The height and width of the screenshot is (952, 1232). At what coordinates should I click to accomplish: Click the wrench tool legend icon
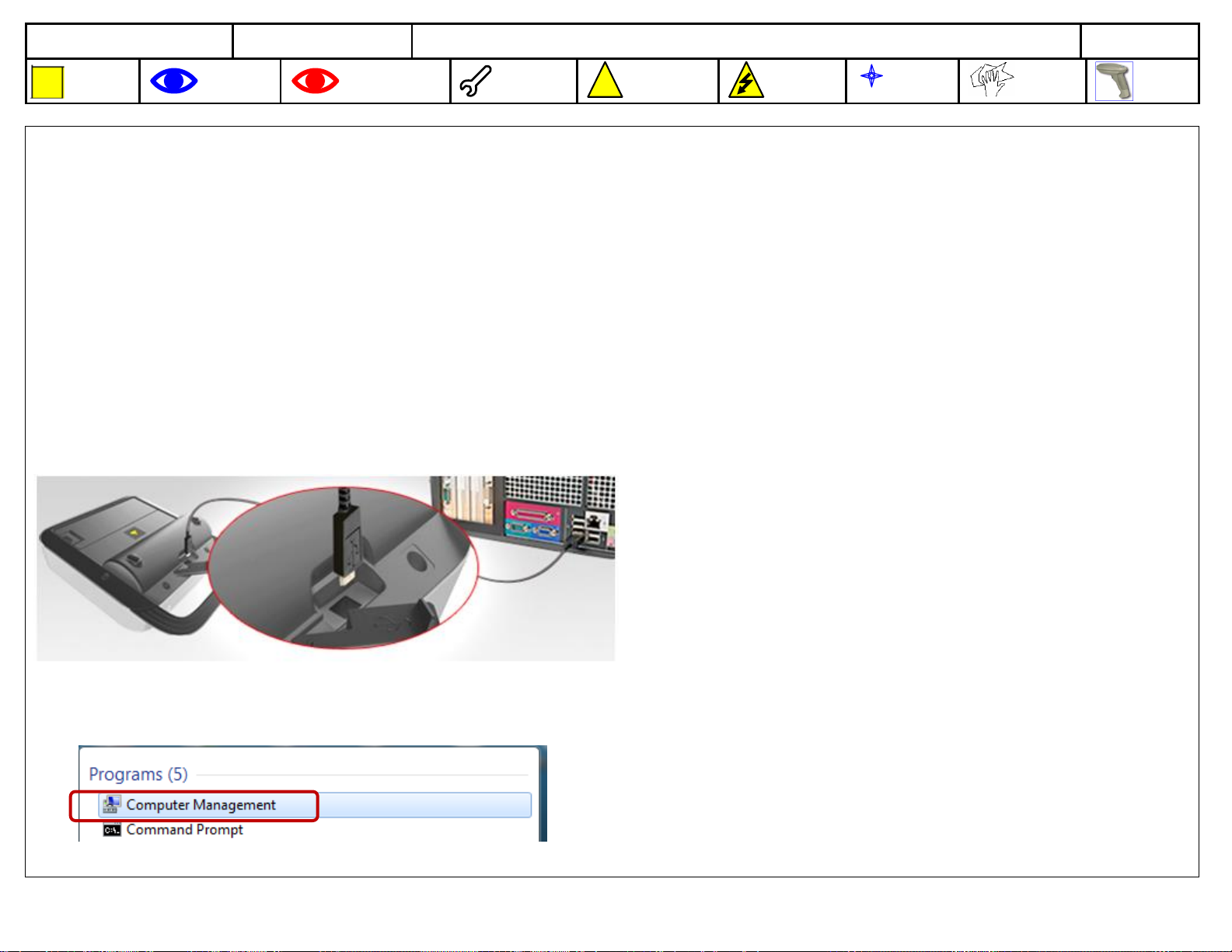click(x=476, y=82)
